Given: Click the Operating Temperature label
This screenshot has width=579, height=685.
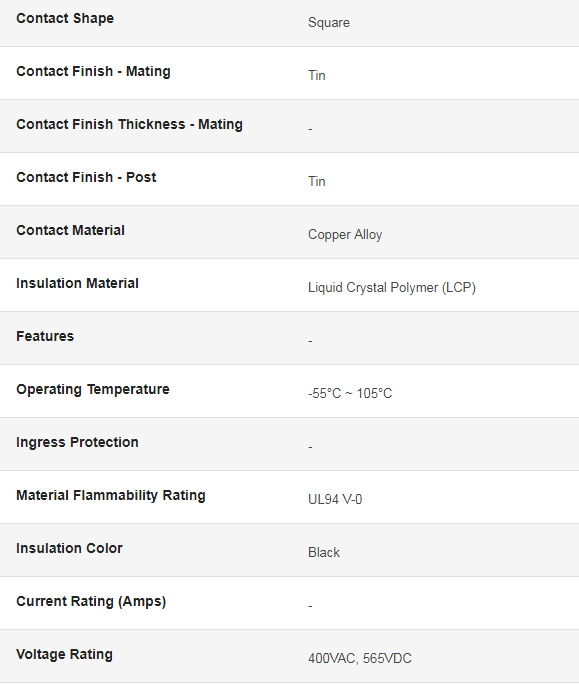Looking at the screenshot, I should coord(93,389).
